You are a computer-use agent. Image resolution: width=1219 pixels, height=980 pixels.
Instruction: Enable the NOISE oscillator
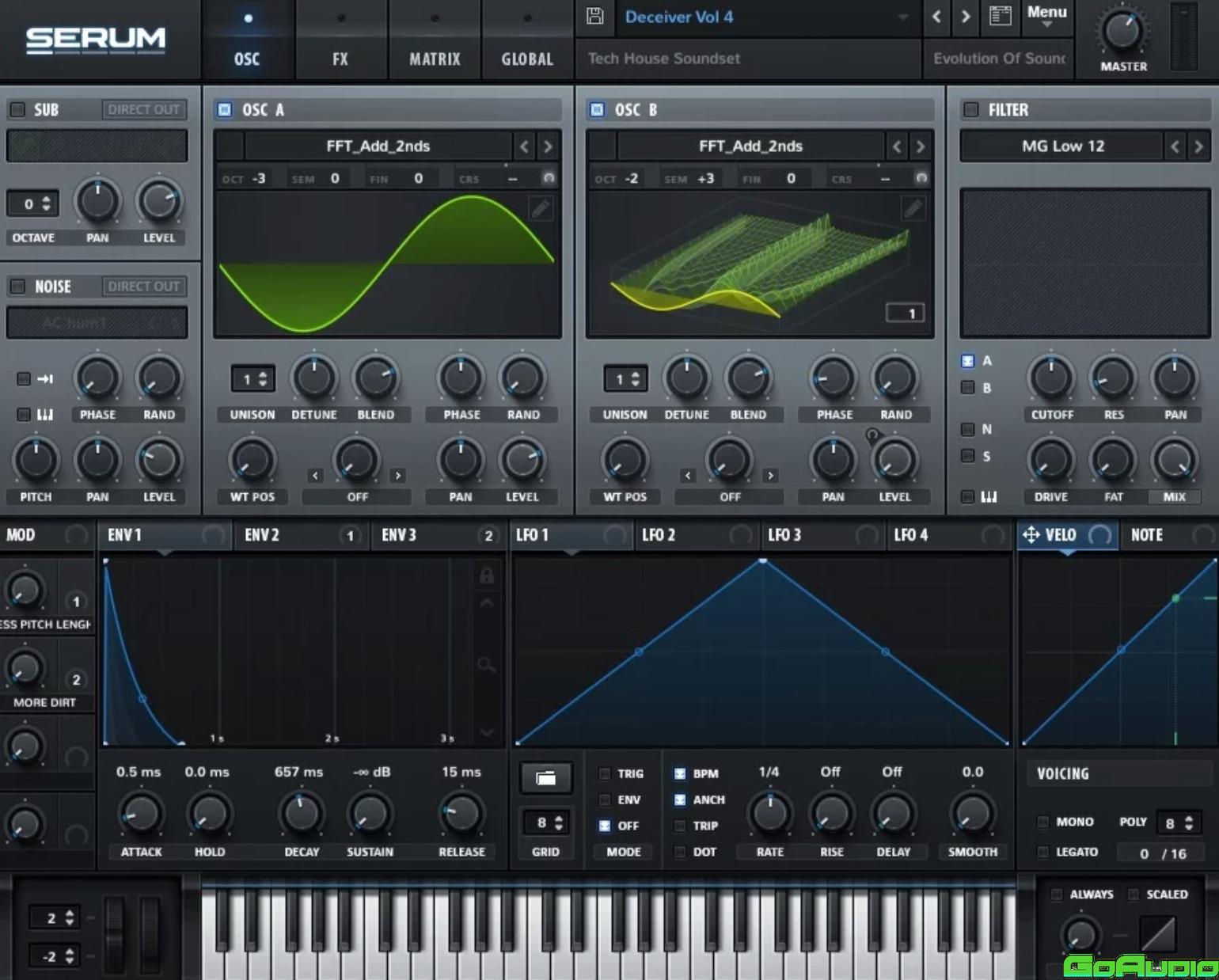point(17,286)
